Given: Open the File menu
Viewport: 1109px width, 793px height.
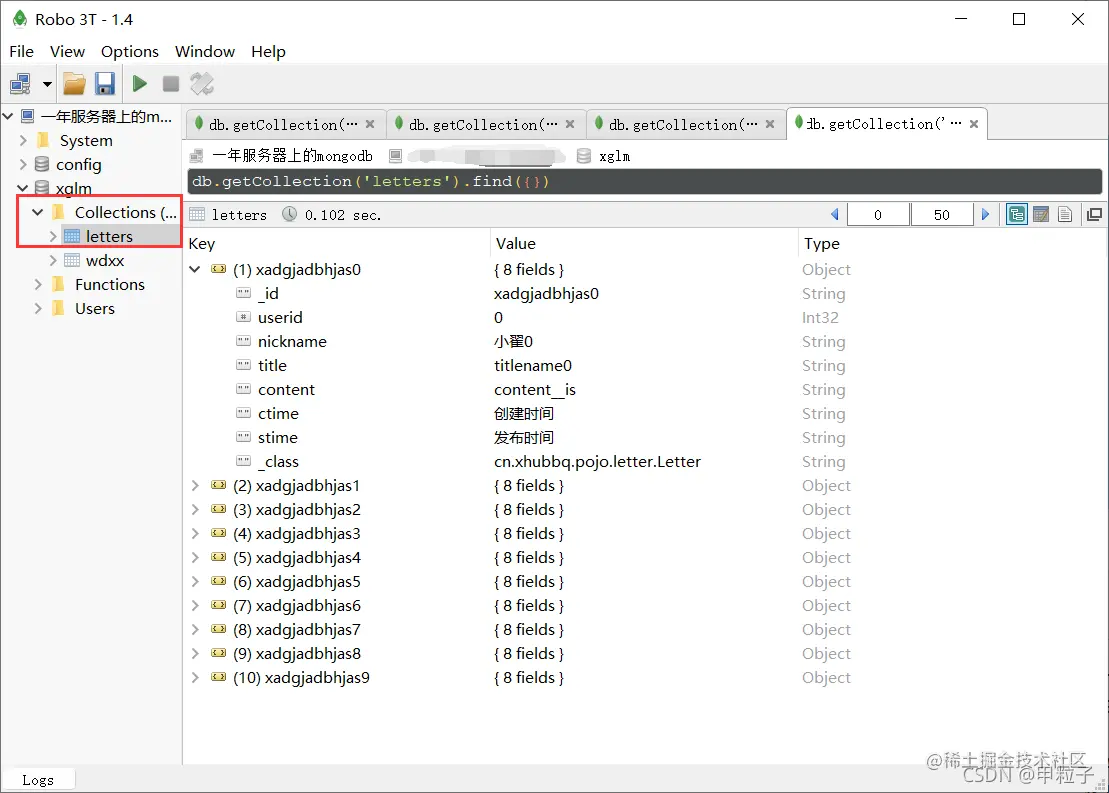Looking at the screenshot, I should click(x=21, y=52).
